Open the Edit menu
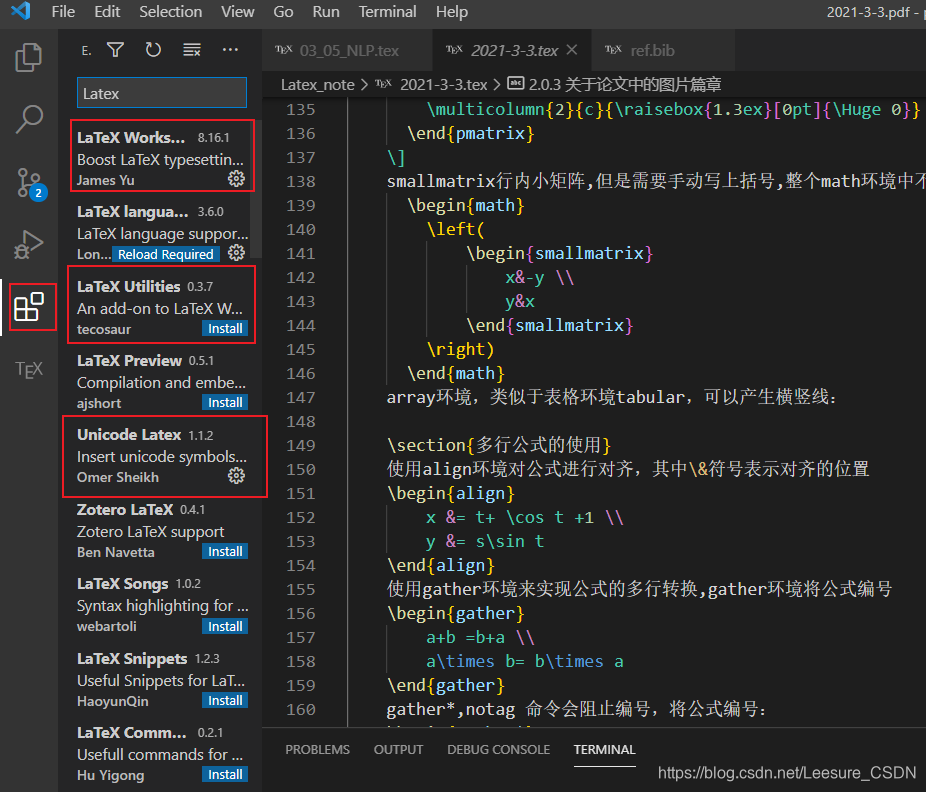This screenshot has width=926, height=792. pos(107,12)
